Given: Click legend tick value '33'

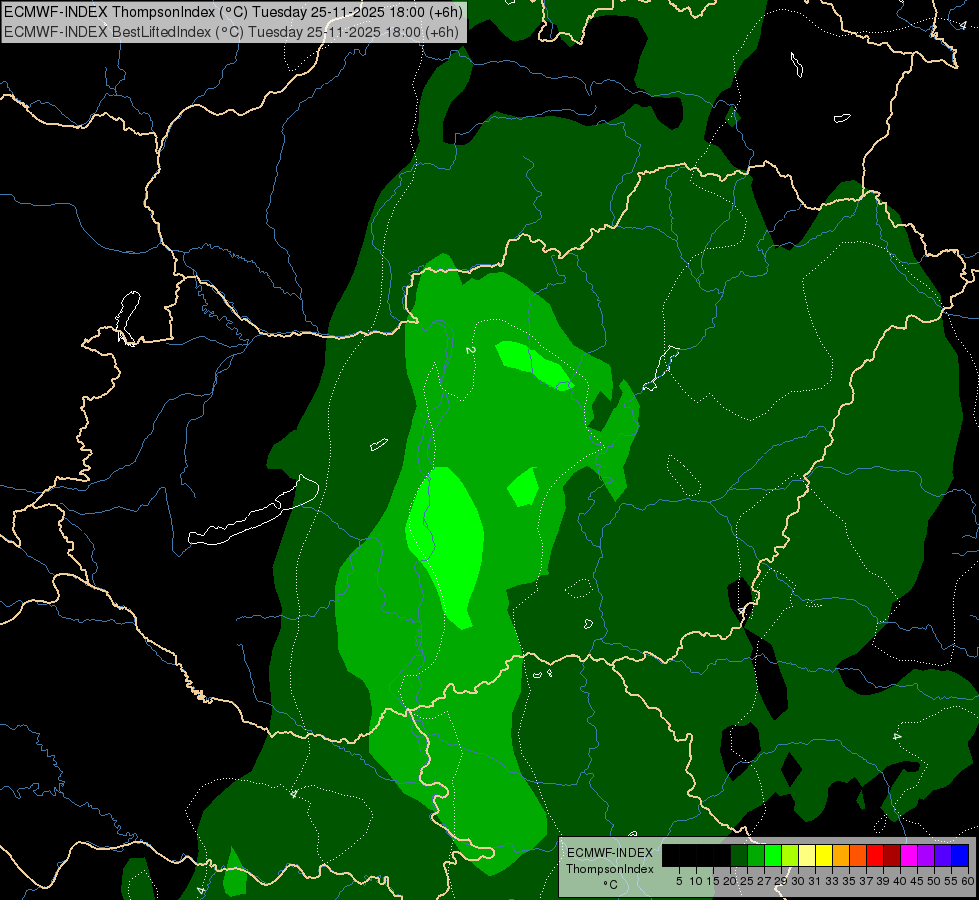Looking at the screenshot, I should 832,881.
